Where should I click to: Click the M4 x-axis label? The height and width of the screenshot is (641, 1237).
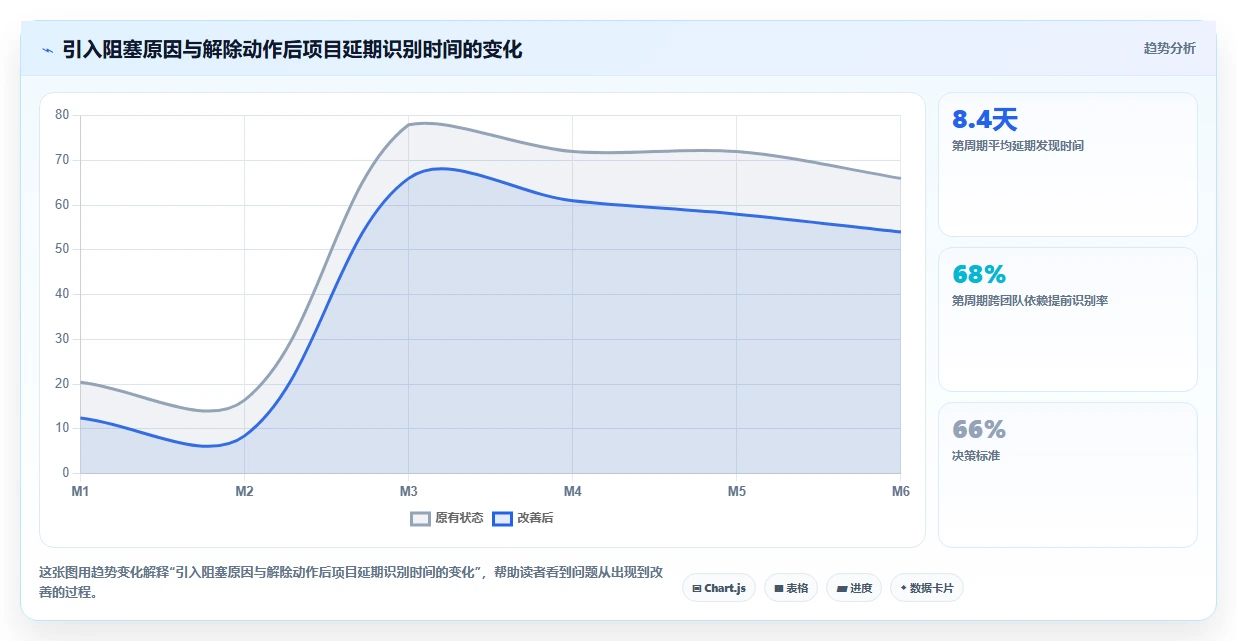tap(572, 491)
